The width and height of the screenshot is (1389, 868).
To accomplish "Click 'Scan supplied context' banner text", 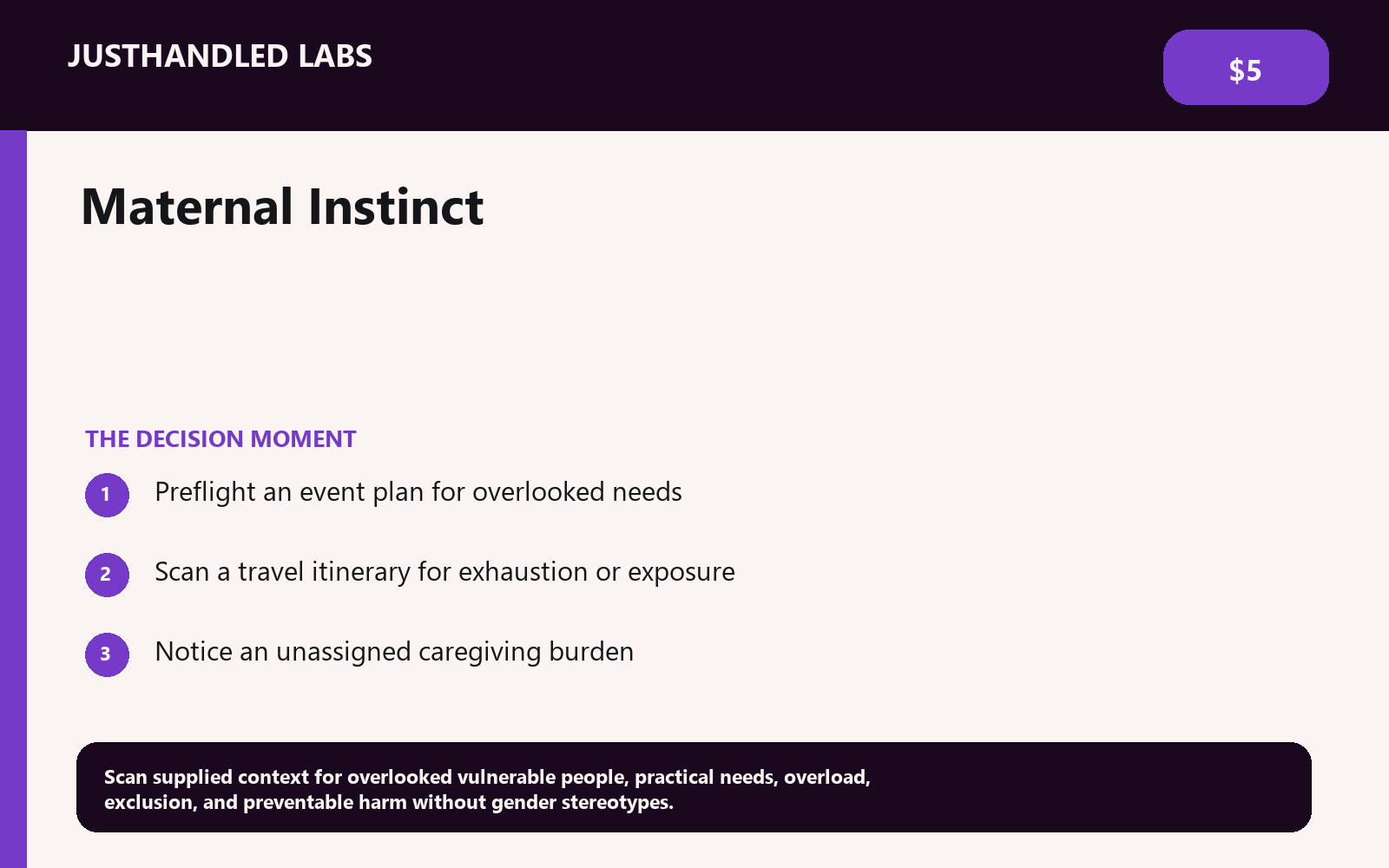I will 207,777.
